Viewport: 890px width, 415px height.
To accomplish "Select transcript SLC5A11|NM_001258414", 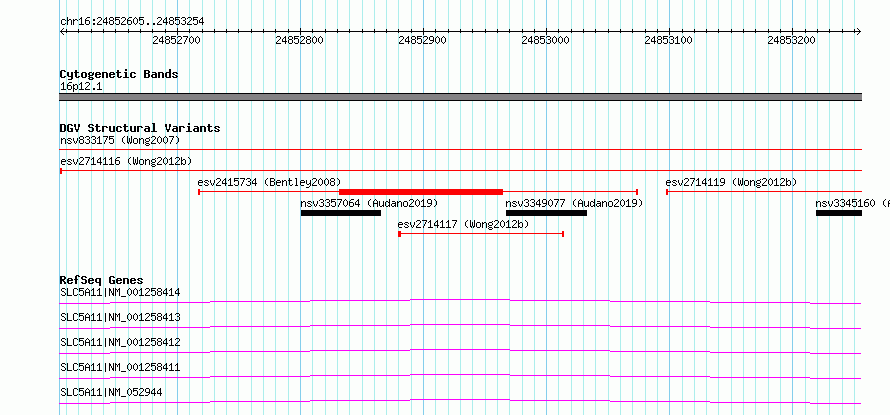I will [x=120, y=293].
